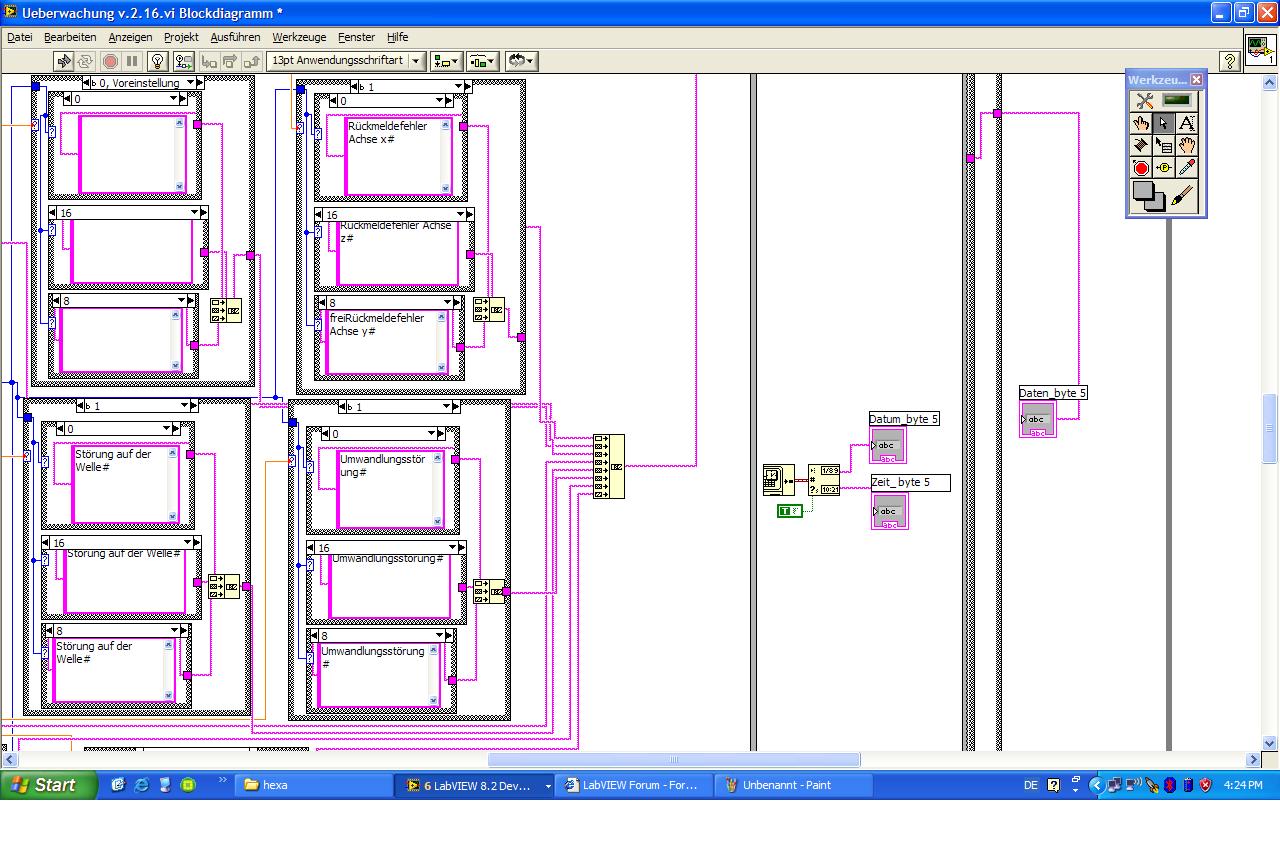Screen dimensions: 1280x851
Task: Open the Align Objects dropdown
Action: 446,61
